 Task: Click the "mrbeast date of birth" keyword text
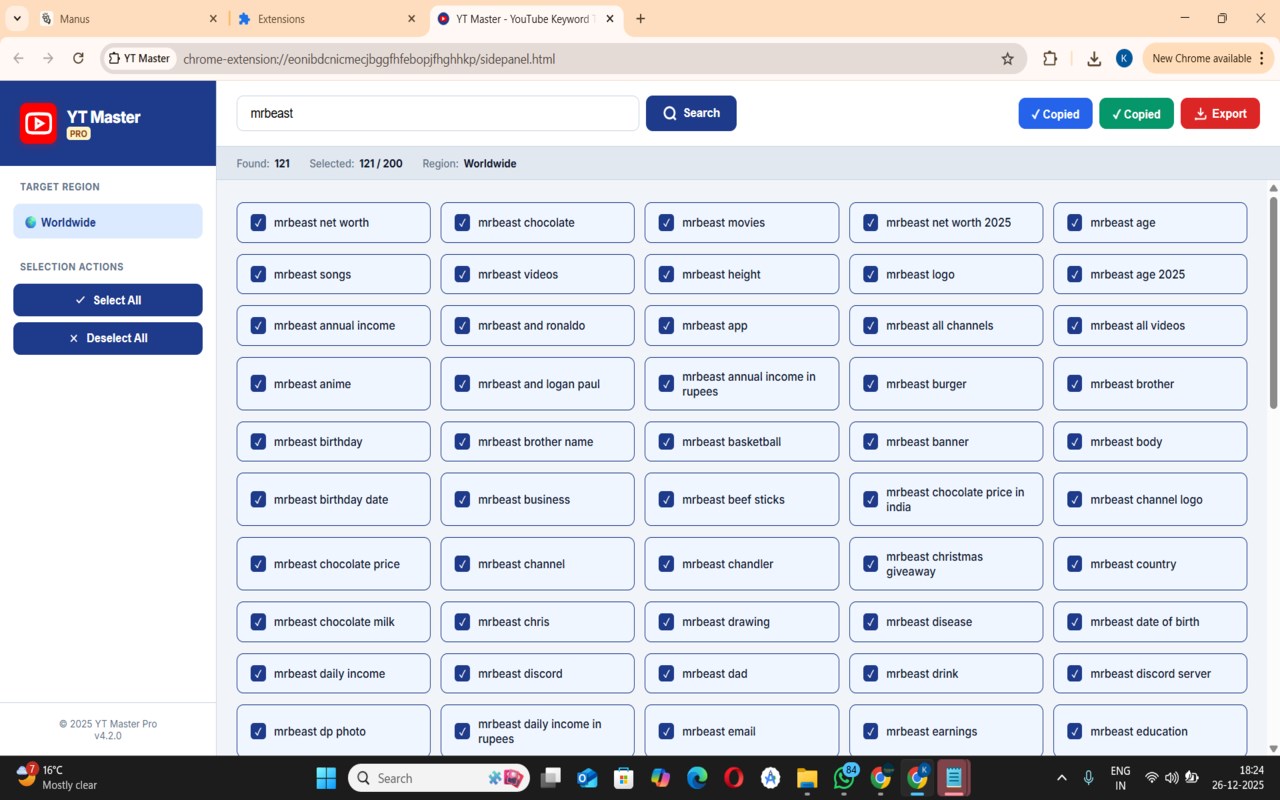1145,622
